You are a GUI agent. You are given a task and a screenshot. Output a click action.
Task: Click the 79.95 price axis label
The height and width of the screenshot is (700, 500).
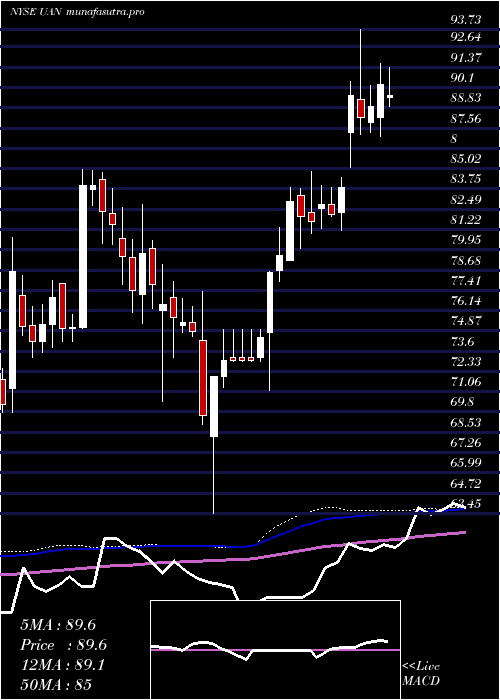(466, 240)
